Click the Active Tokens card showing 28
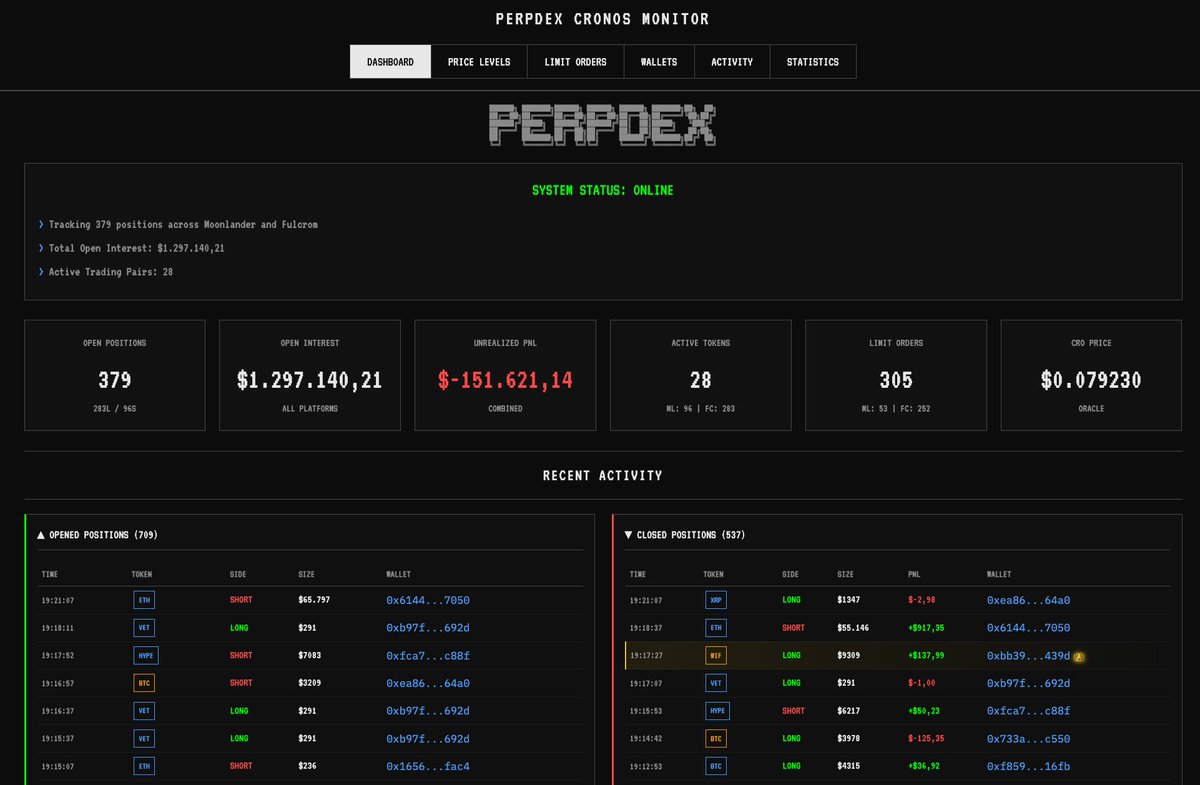 click(x=700, y=375)
